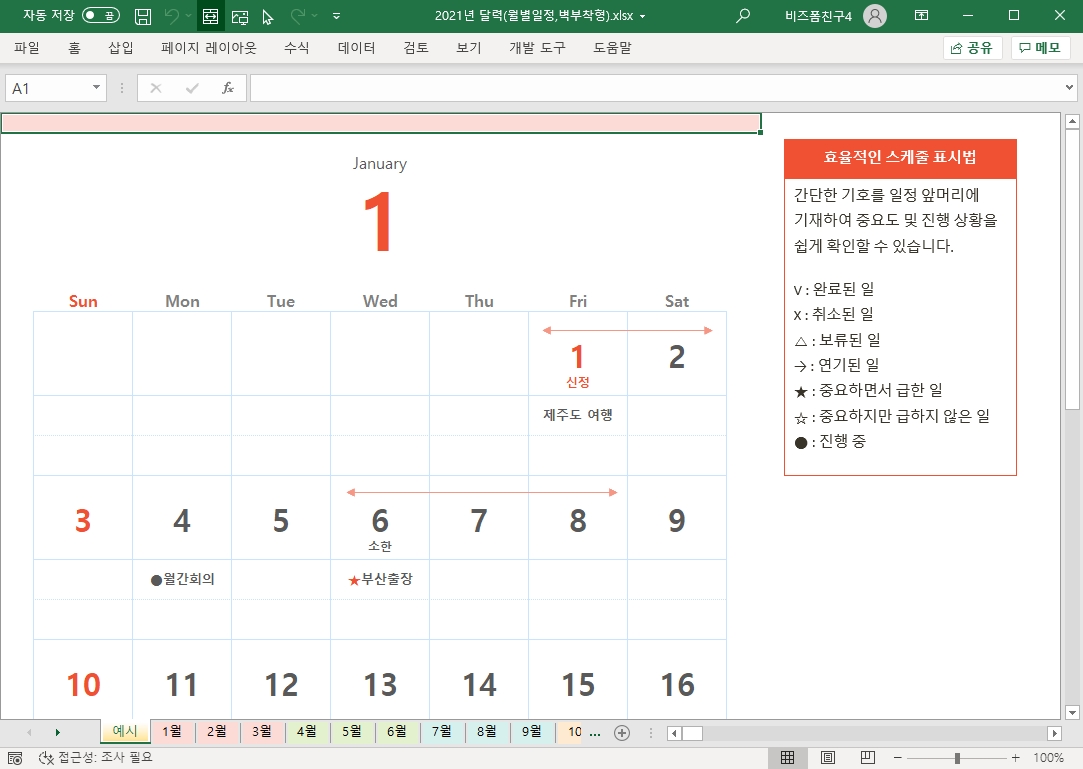Viewport: 1083px width, 769px height.
Task: Click the vertical scrollbar up arrow
Action: coord(1072,122)
